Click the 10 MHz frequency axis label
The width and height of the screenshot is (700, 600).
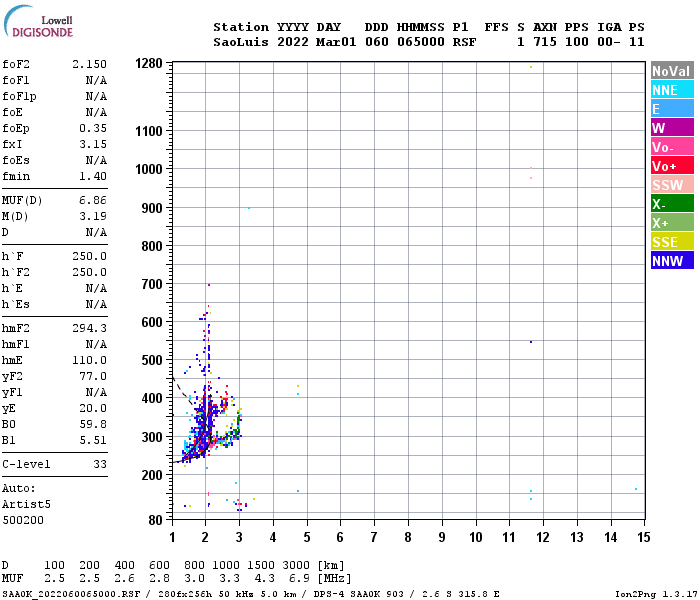click(x=476, y=537)
